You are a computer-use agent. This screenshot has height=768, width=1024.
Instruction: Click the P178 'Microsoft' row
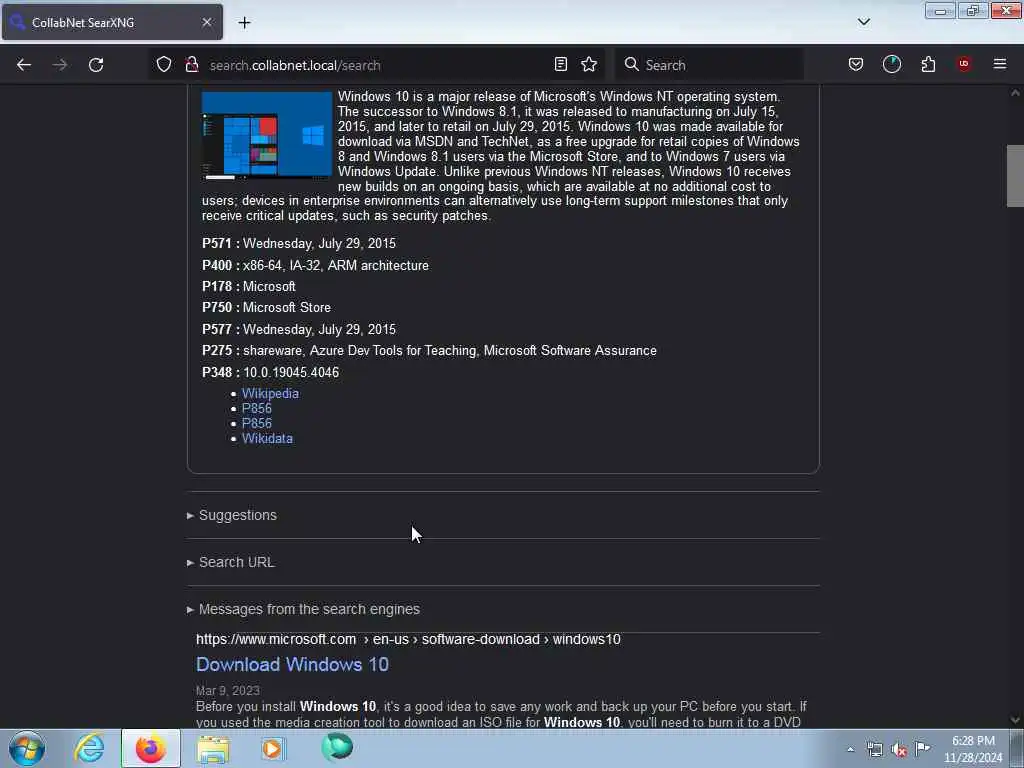click(x=249, y=287)
